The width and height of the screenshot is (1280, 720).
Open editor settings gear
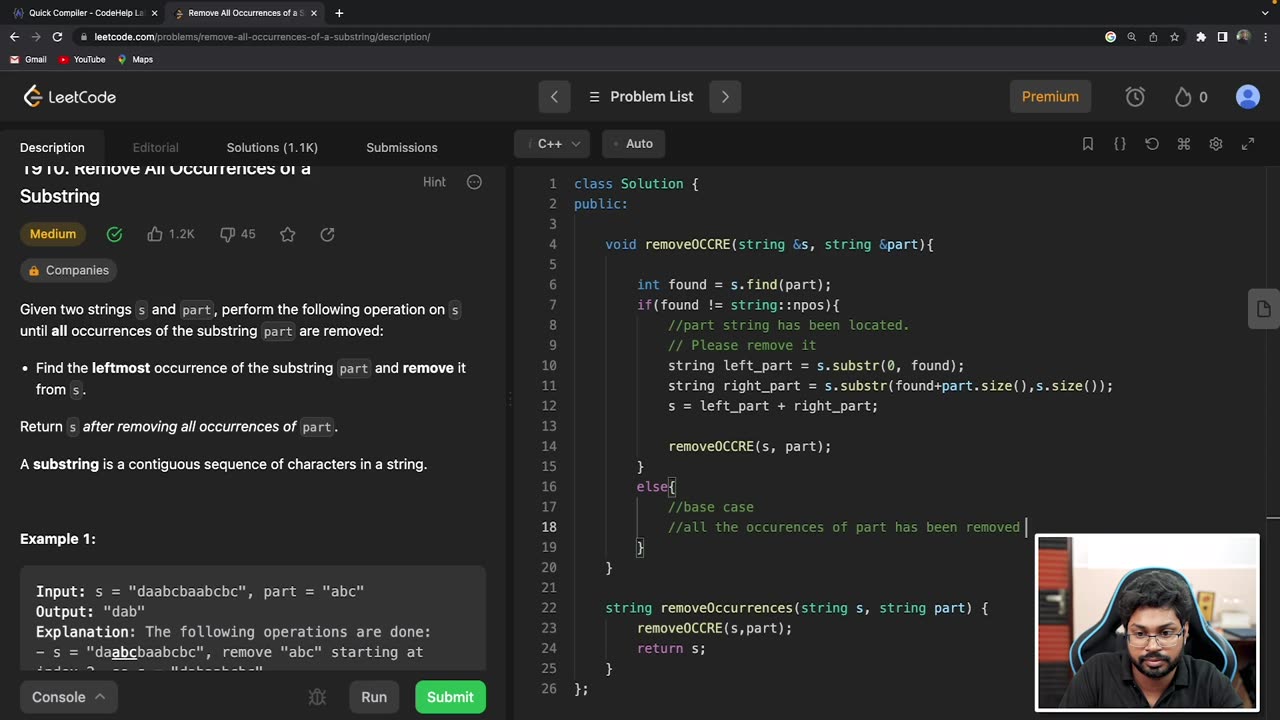tap(1216, 144)
